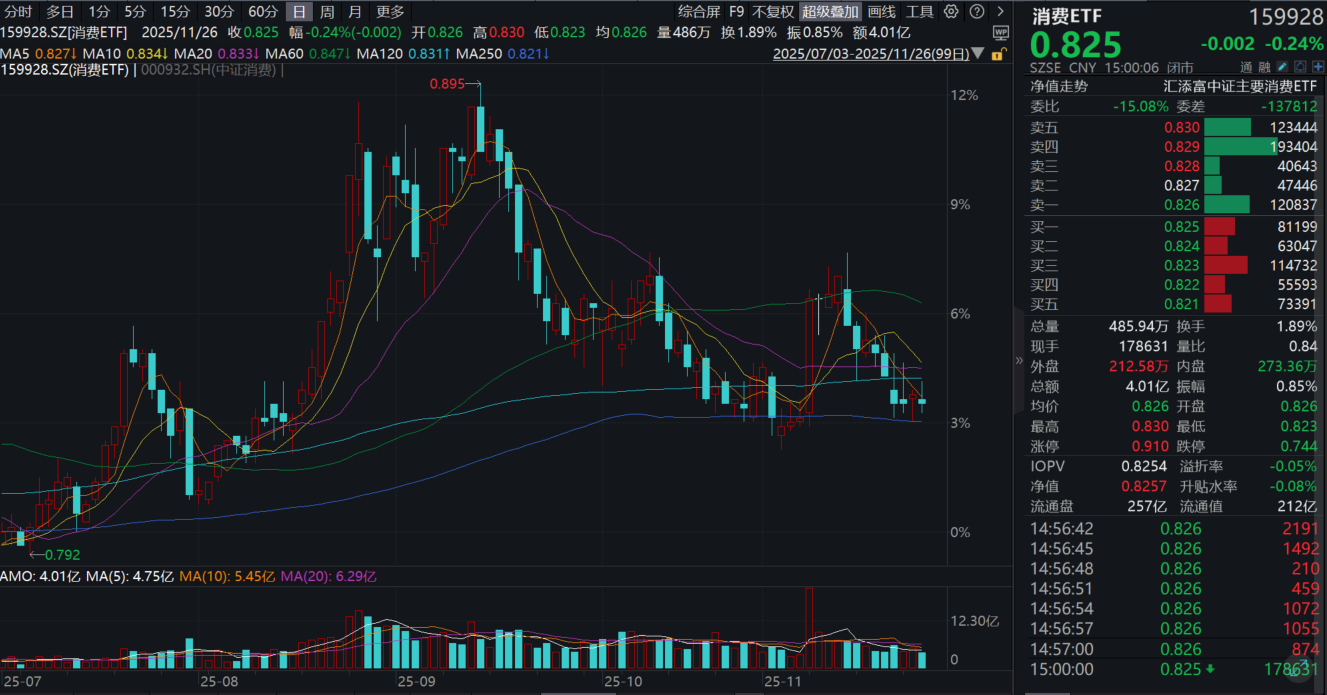Toggle 超级叠加 overlay mode
Image resolution: width=1327 pixels, height=695 pixels.
830,12
